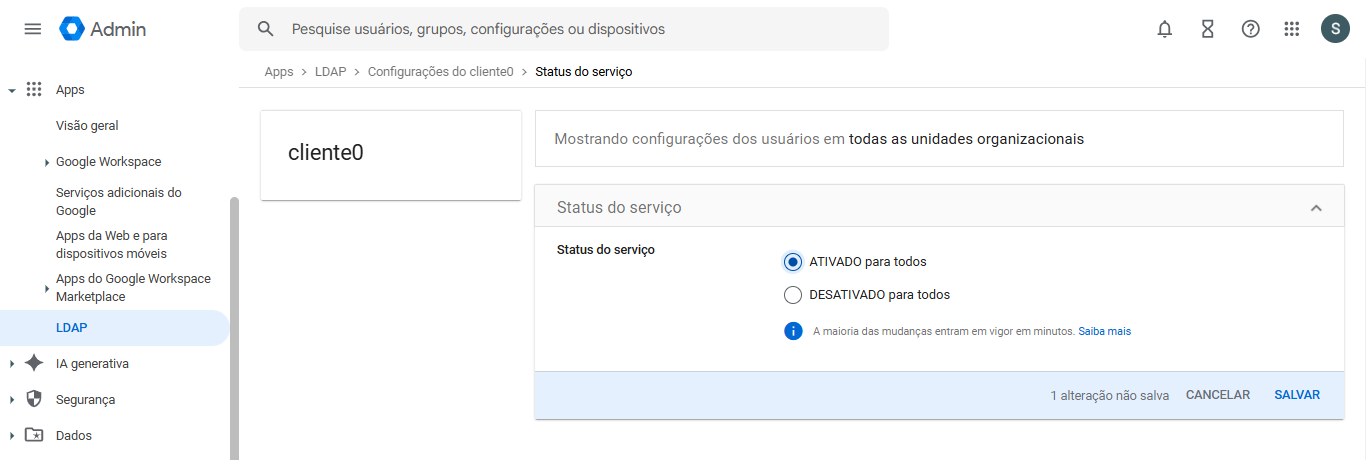Click the search magnifier icon

pyautogui.click(x=266, y=29)
